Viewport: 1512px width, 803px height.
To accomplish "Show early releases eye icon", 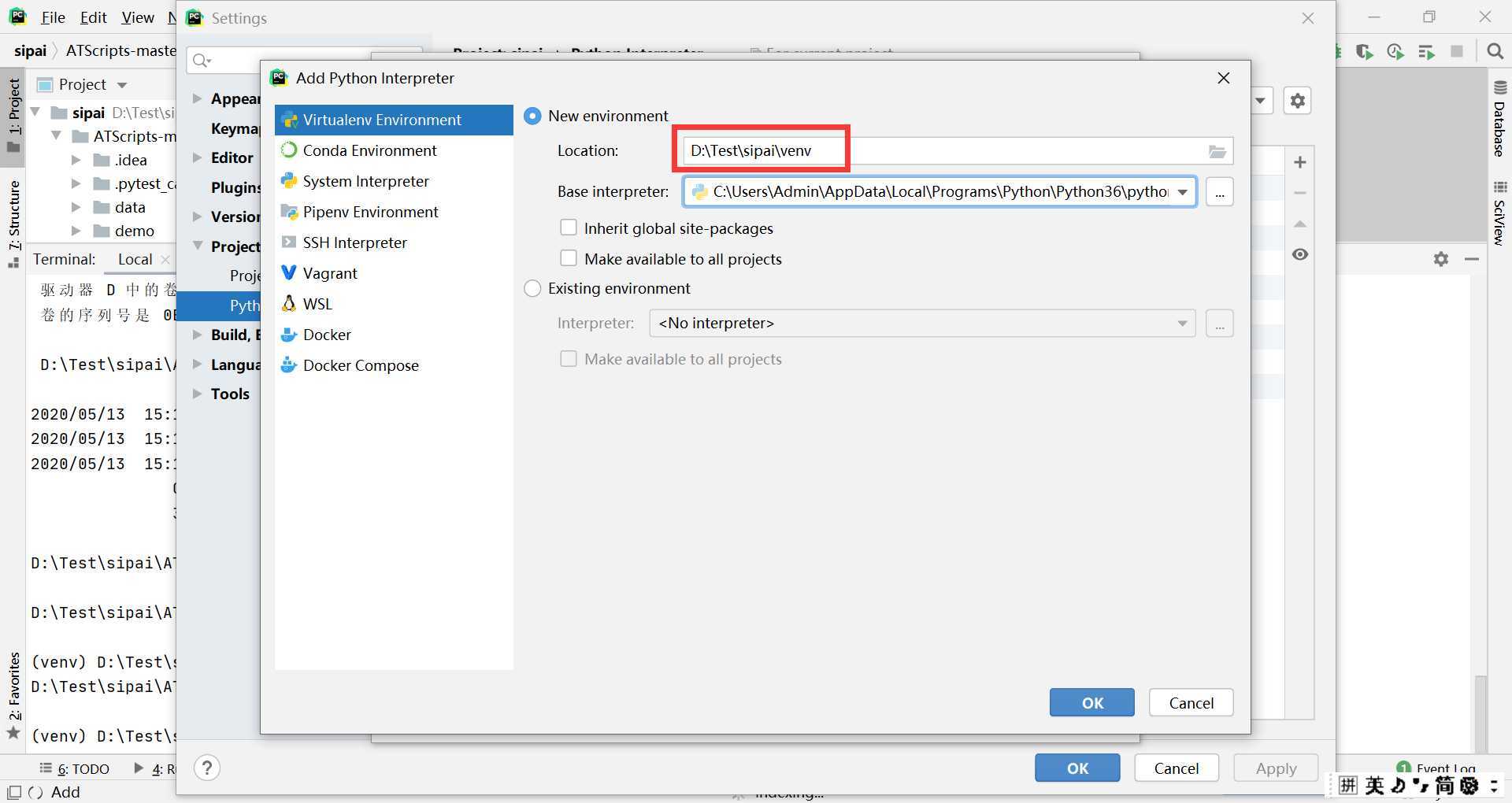I will (1300, 254).
